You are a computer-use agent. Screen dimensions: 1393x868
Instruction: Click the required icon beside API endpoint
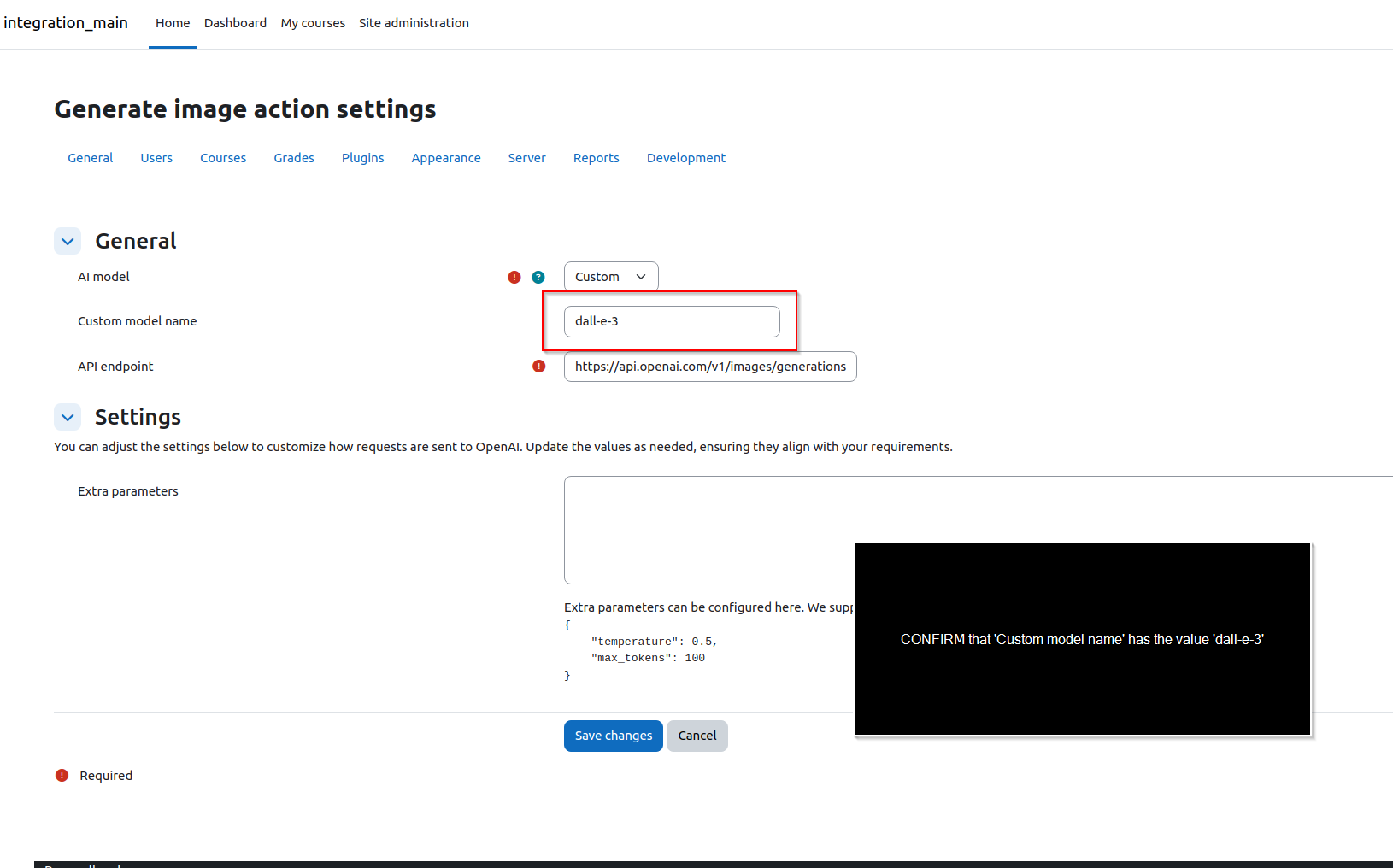539,367
